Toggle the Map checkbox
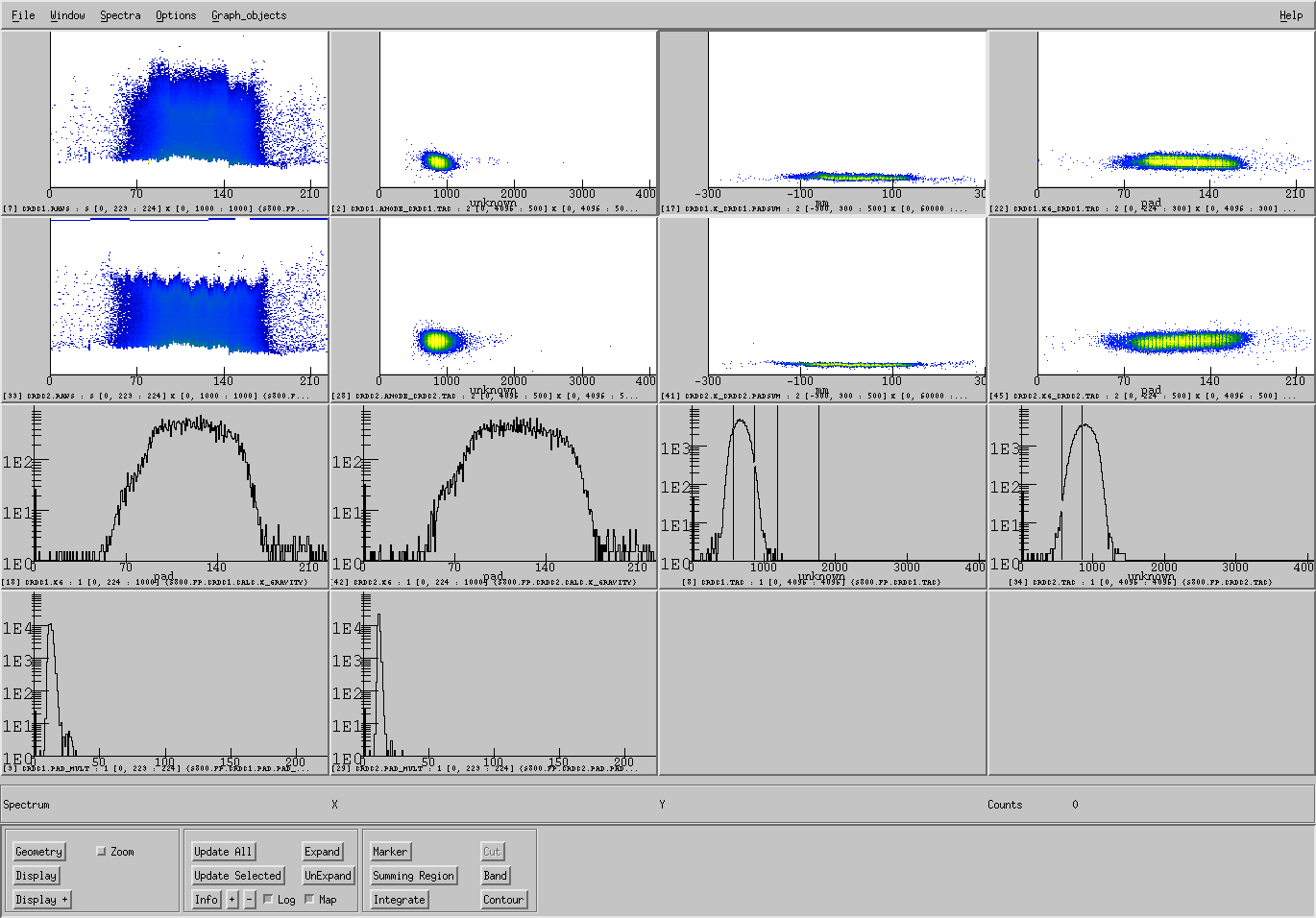Screen dimensions: 1316x918 [x=309, y=900]
